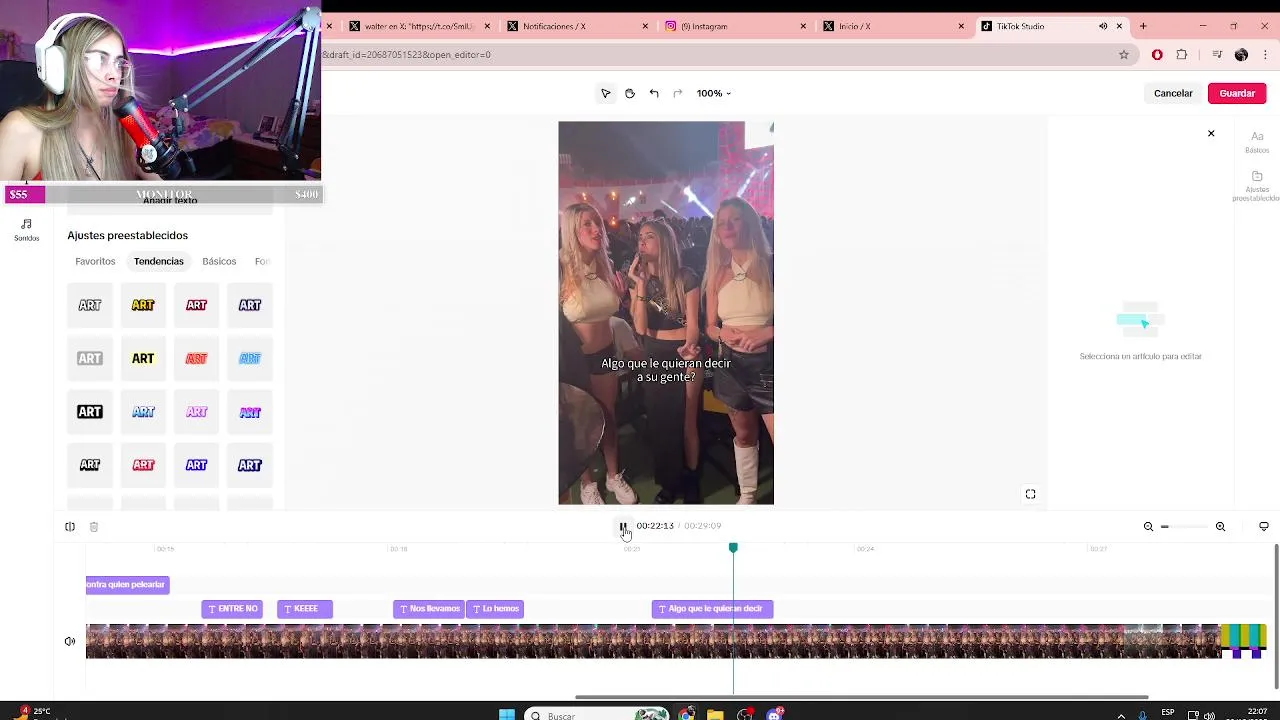Switch to the Tendencias tab
Image resolution: width=1280 pixels, height=720 pixels.
pyautogui.click(x=159, y=261)
